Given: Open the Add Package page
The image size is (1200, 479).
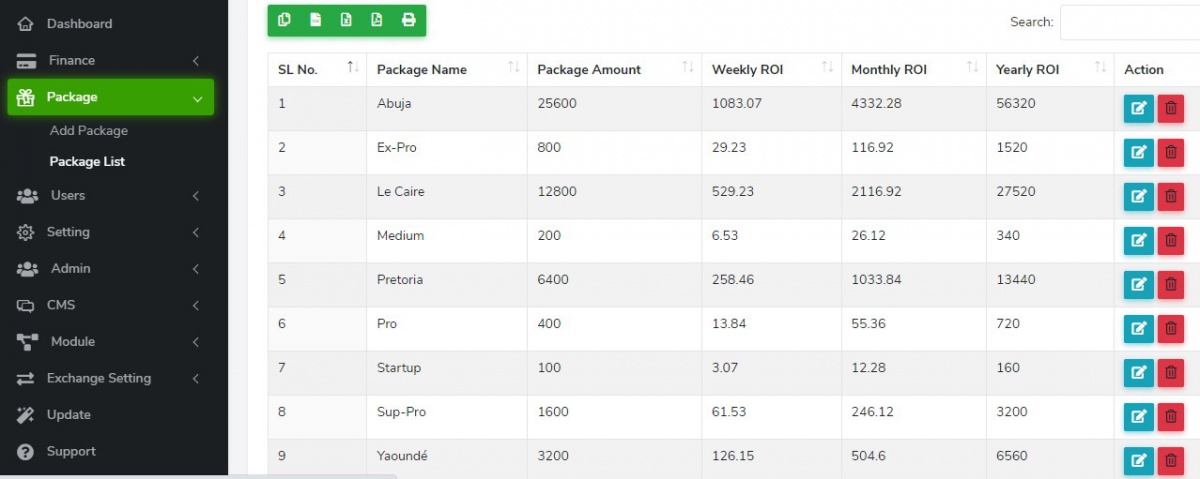Looking at the screenshot, I should coord(89,131).
